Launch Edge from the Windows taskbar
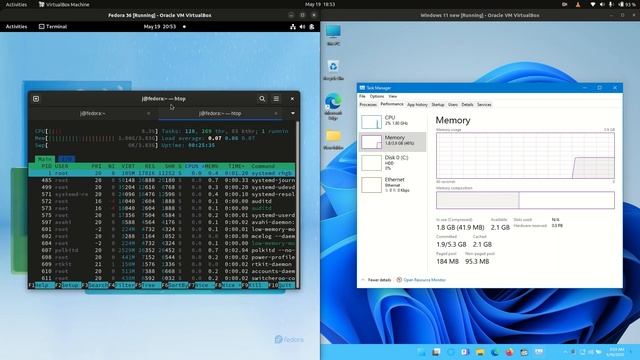The width and height of the screenshot is (640, 360). (x=495, y=352)
